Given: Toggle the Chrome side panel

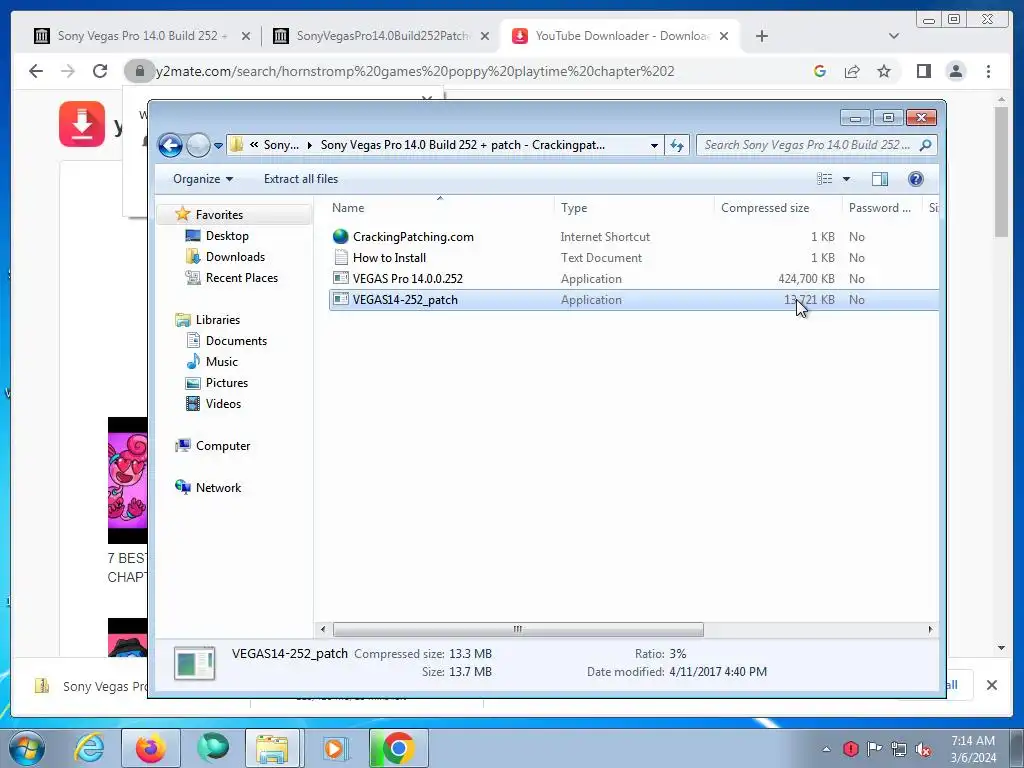Looking at the screenshot, I should click(923, 71).
